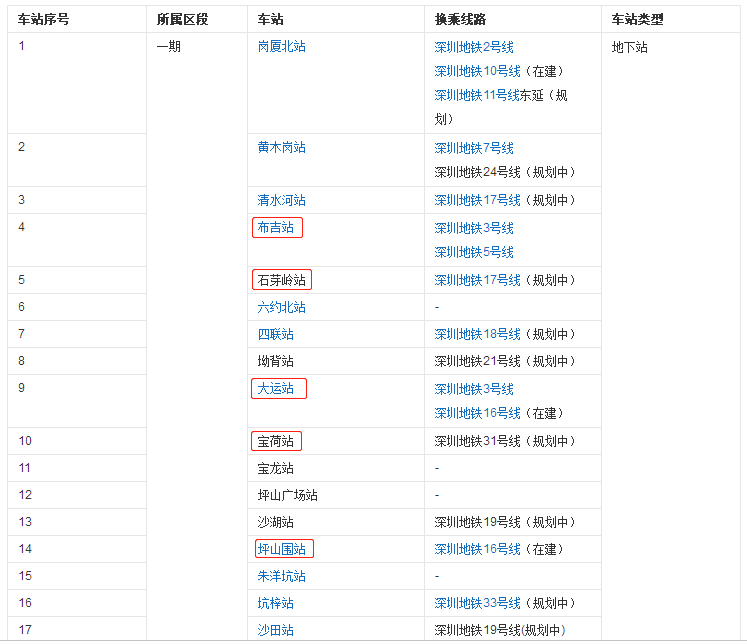This screenshot has height=644, width=747.
Task: Open the 布吉站 station link
Action: coord(275,228)
